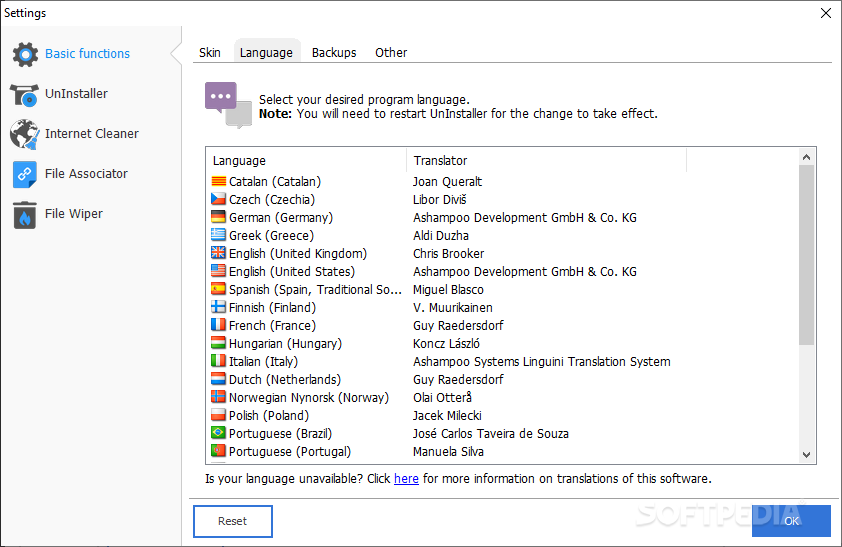Viewport: 842px width, 547px height.
Task: Switch to the Language tab
Action: 266,53
